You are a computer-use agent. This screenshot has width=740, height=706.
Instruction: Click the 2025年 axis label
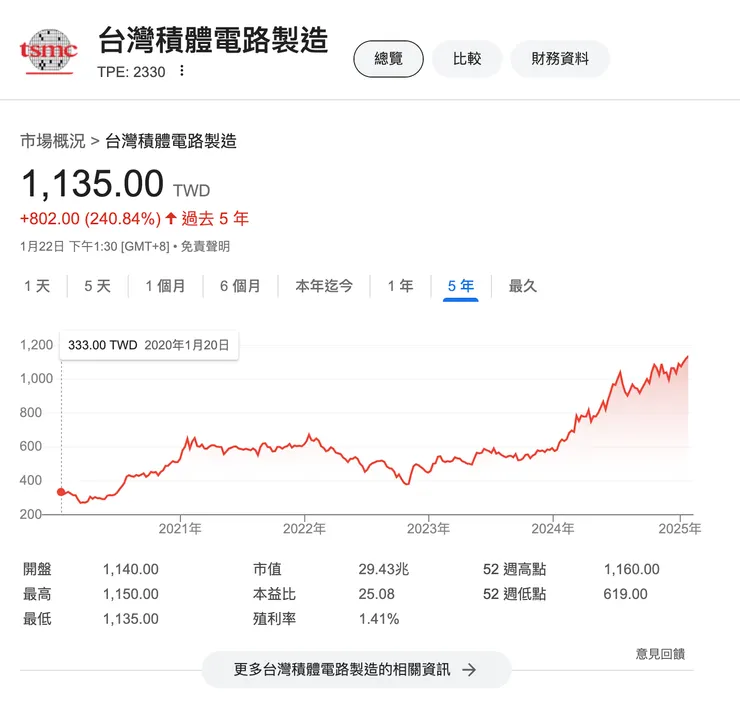pos(680,529)
